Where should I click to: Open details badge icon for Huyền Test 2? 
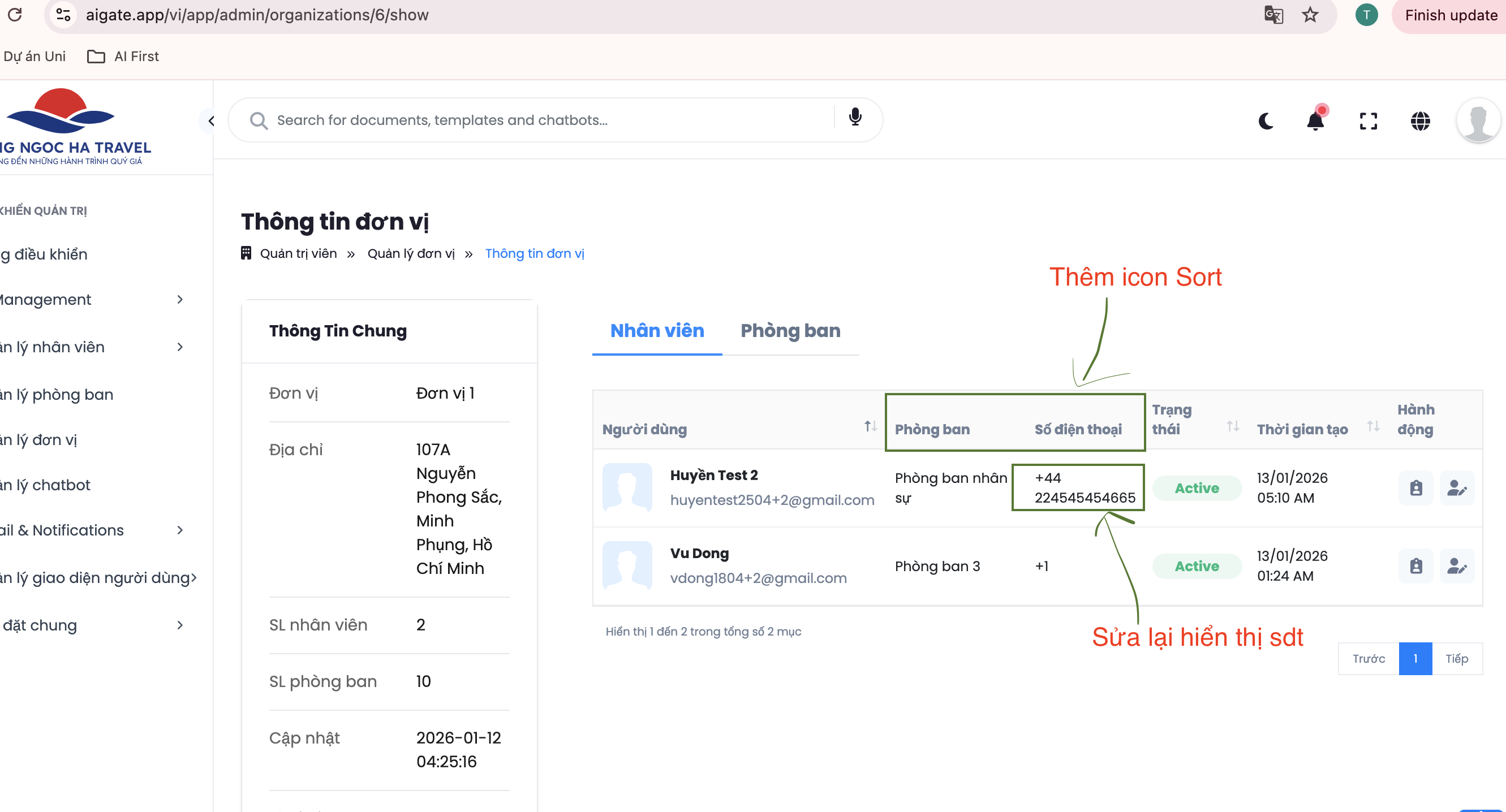[1415, 488]
